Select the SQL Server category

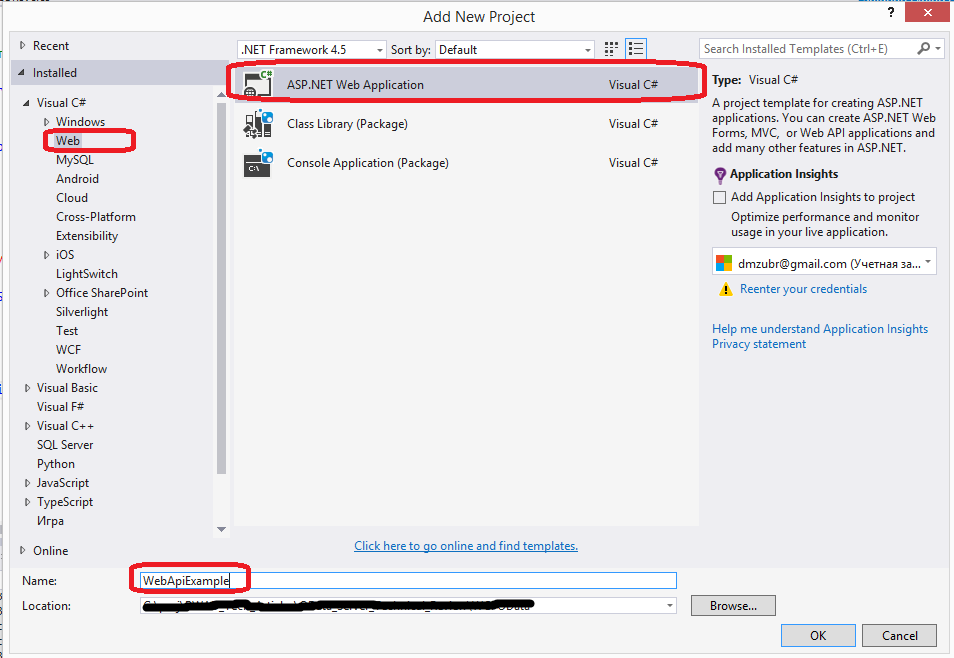pos(65,445)
